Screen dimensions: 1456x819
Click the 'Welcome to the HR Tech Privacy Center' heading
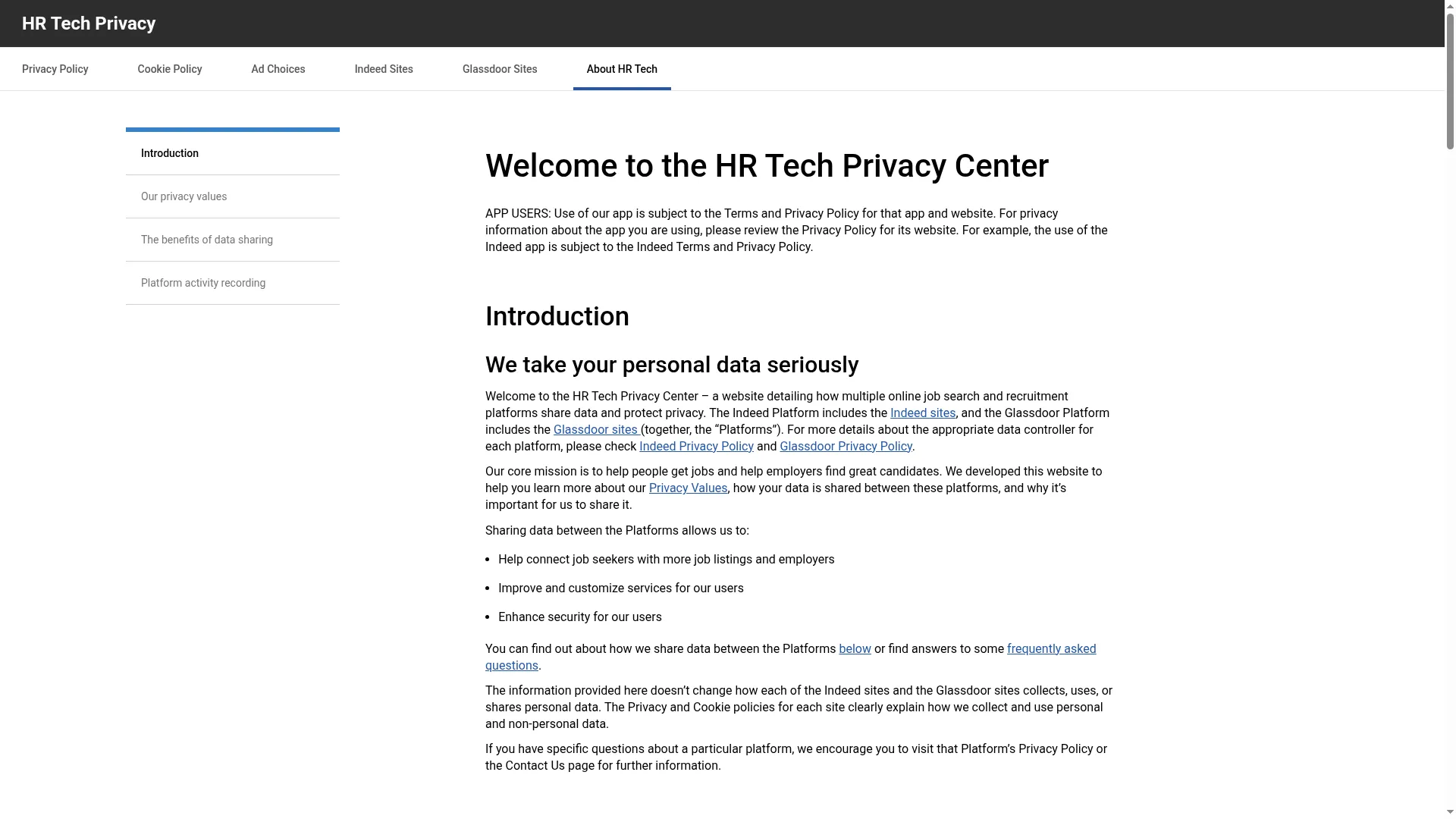767,166
